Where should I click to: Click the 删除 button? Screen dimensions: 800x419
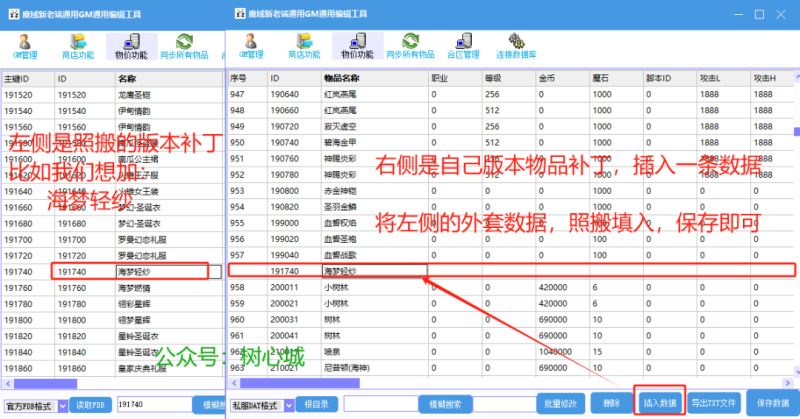(611, 403)
